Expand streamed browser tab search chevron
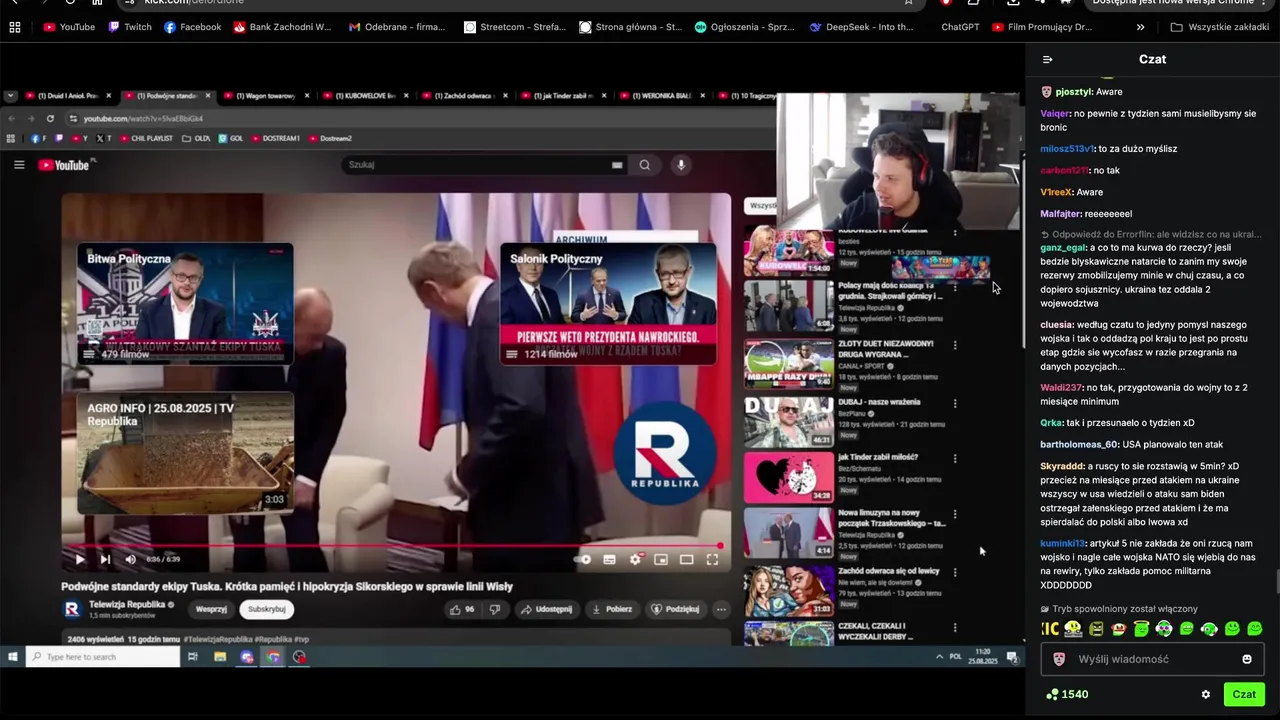The height and width of the screenshot is (720, 1280). 10,96
